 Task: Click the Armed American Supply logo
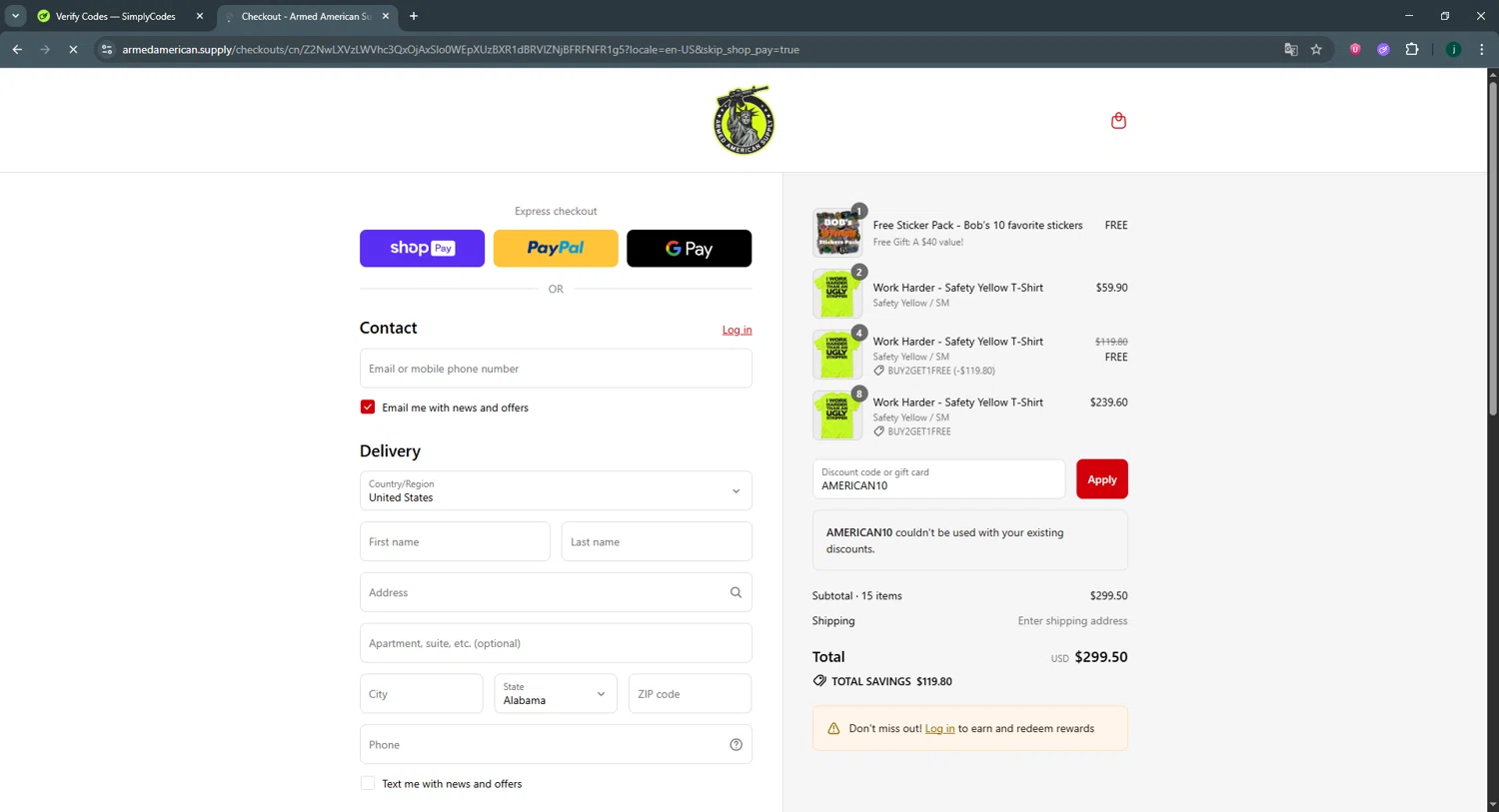pos(744,120)
